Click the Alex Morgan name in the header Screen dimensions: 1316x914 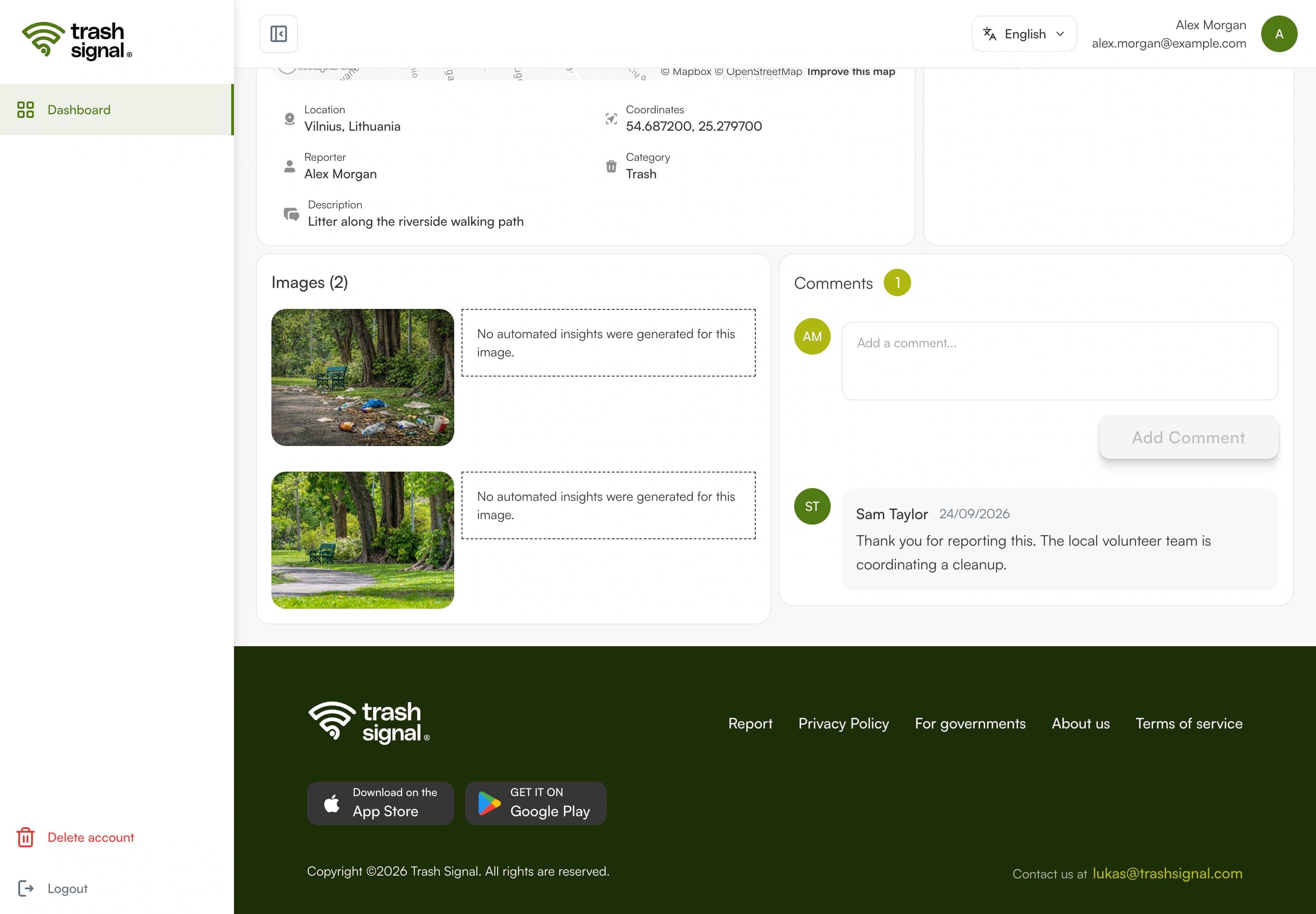[x=1210, y=25]
